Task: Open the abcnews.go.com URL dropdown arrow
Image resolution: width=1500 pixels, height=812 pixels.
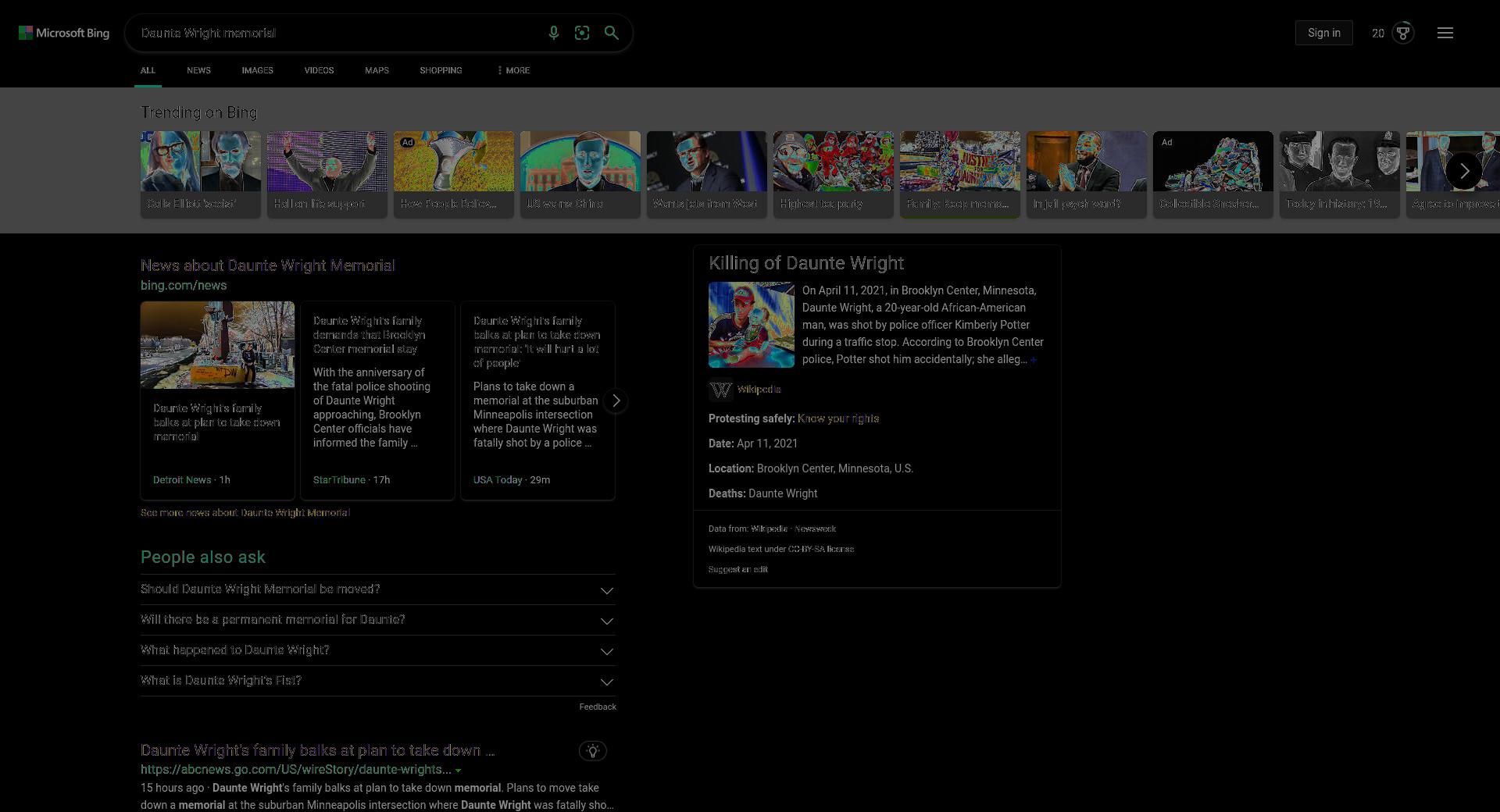Action: pyautogui.click(x=459, y=771)
